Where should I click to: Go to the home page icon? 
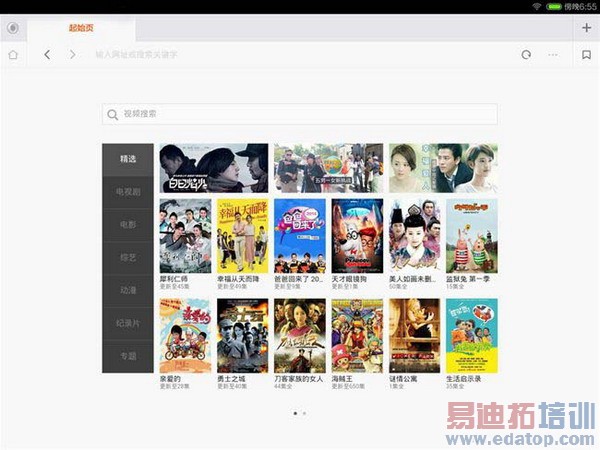(13, 55)
